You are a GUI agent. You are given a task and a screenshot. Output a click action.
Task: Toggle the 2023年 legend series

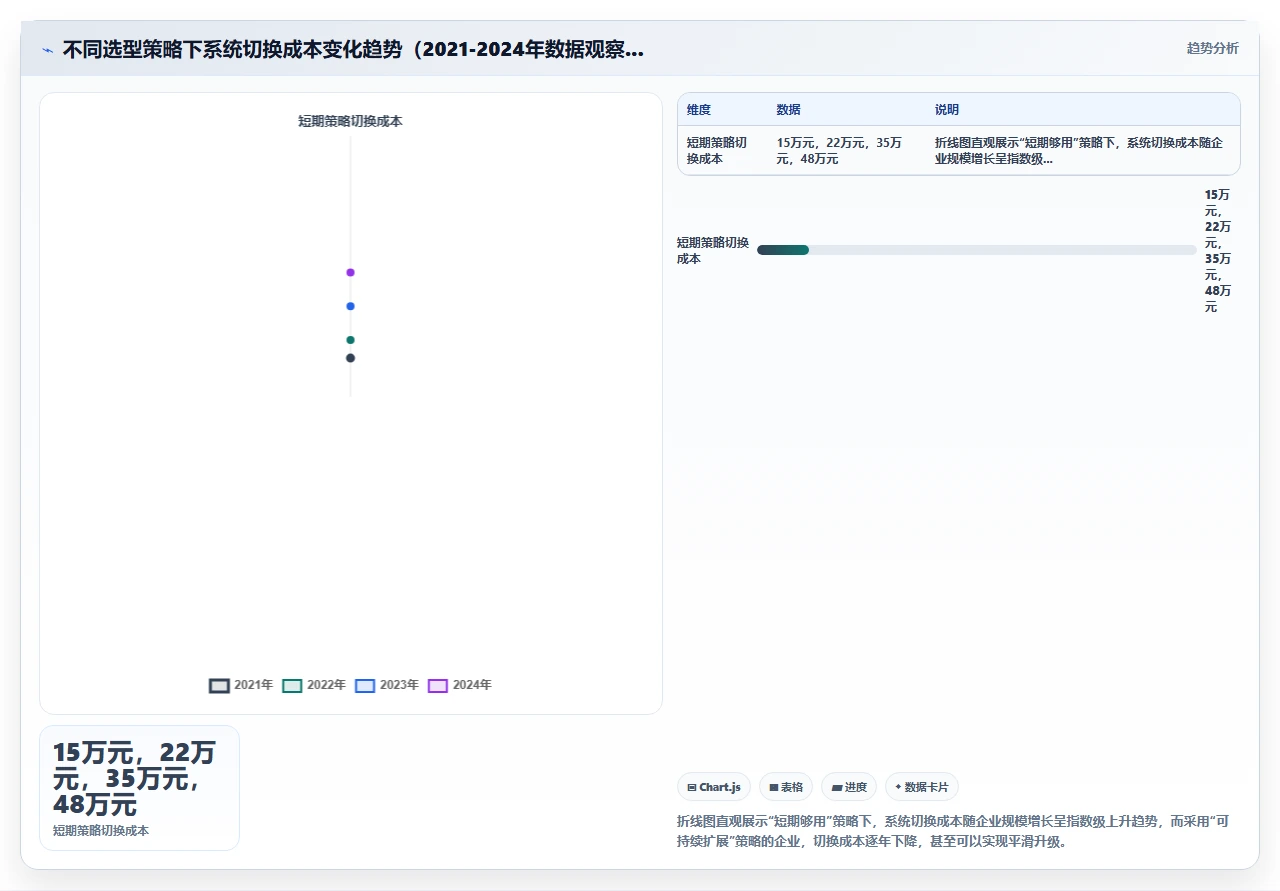387,685
